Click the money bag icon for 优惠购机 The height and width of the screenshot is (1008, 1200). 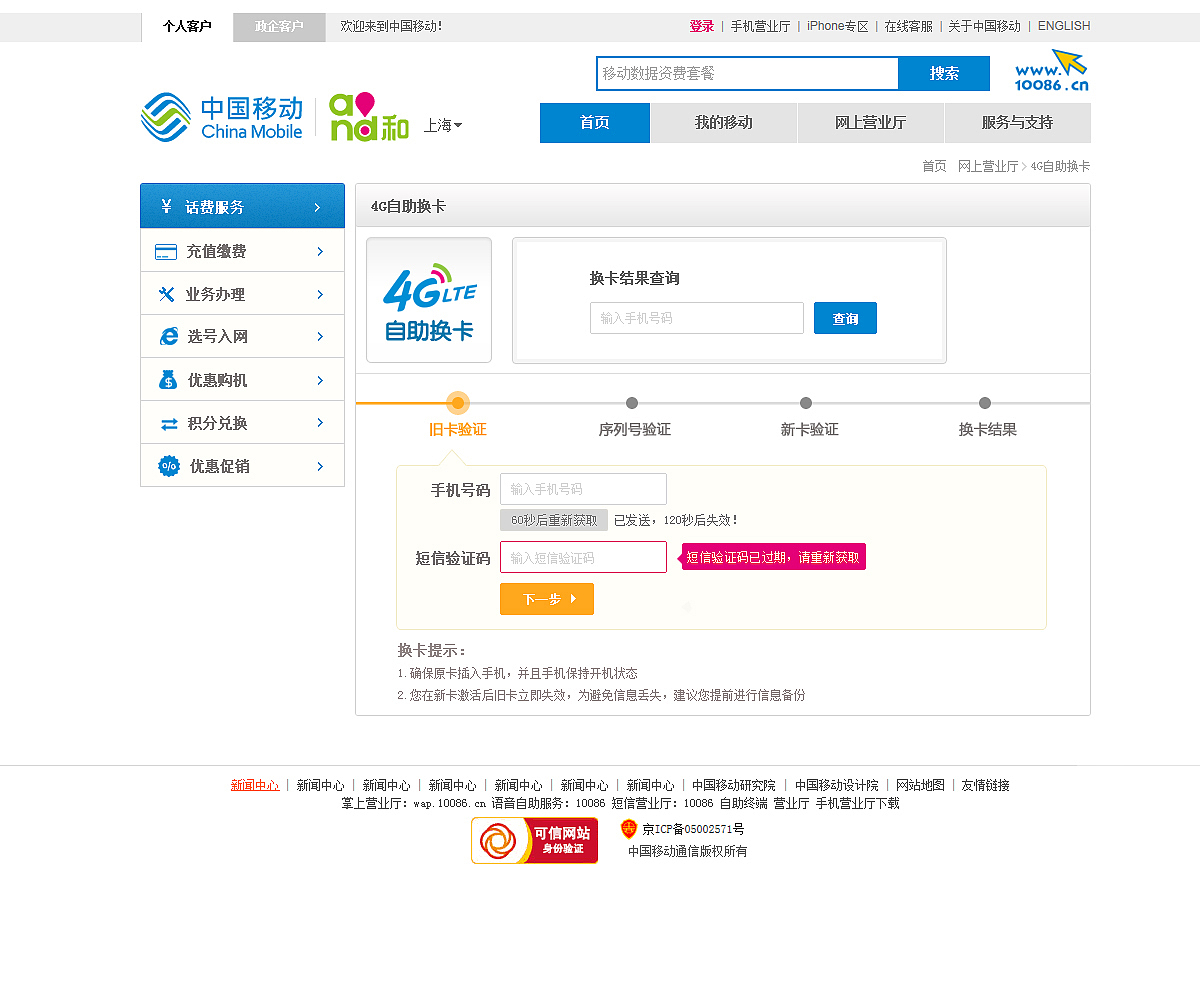pyautogui.click(x=168, y=380)
